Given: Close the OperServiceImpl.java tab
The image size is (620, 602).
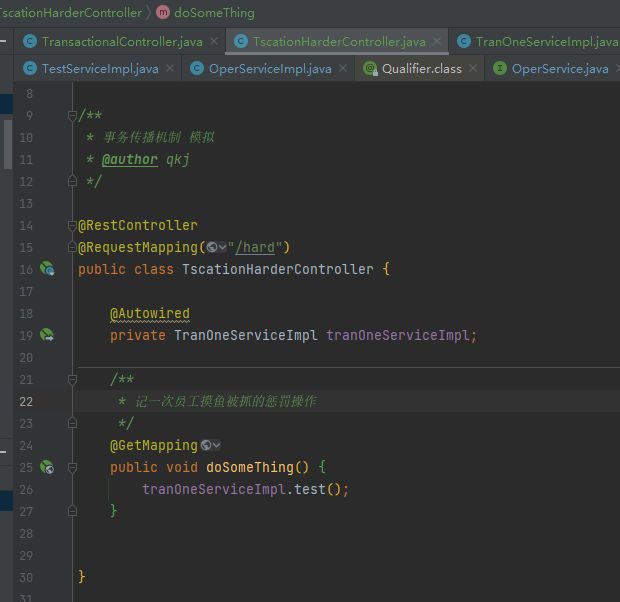Looking at the screenshot, I should [x=343, y=68].
